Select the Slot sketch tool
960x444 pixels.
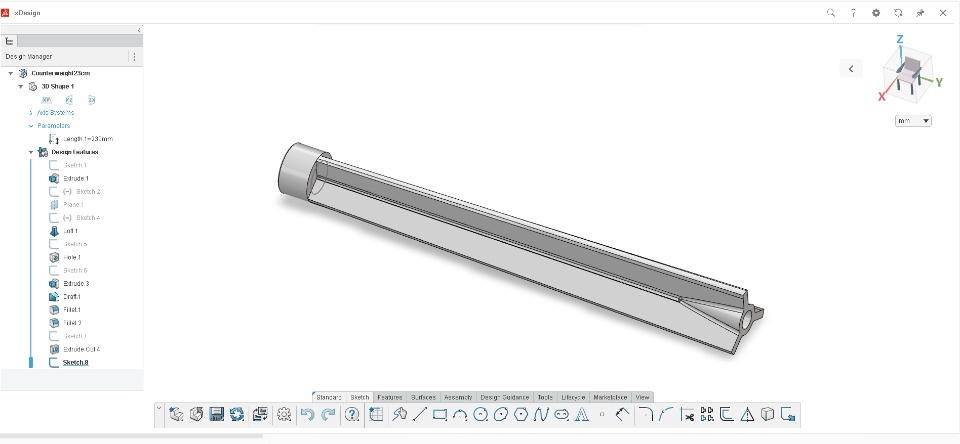[561, 415]
